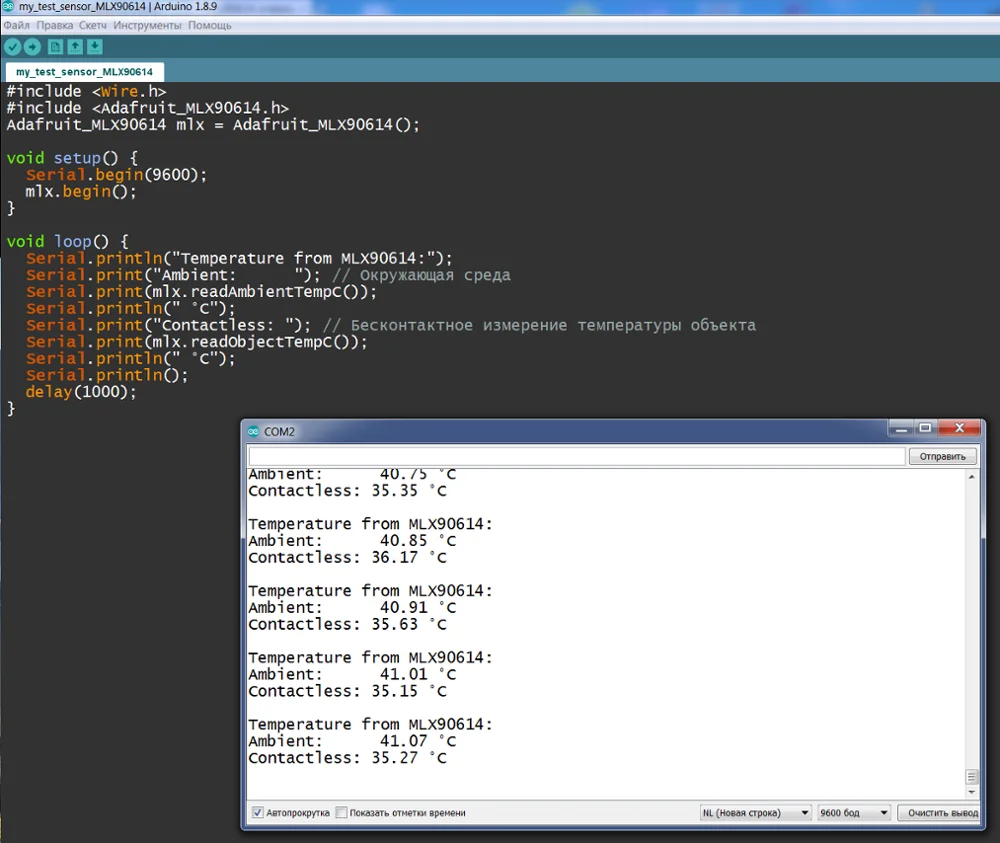Screen dimensions: 1000x843
Task: Maximize the COM2 serial monitor window
Action: pyautogui.click(x=925, y=429)
